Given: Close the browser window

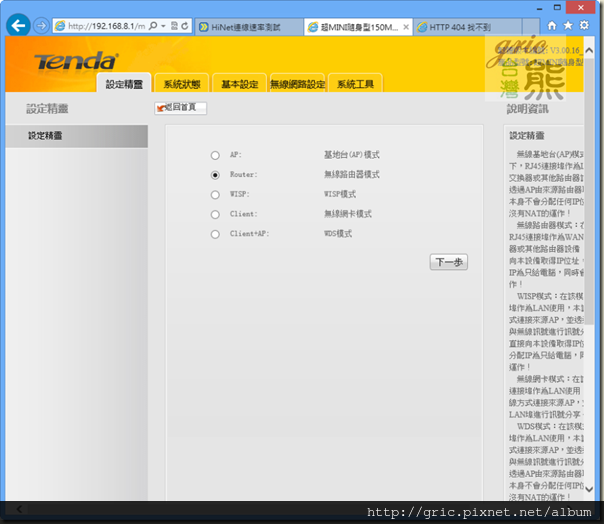Looking at the screenshot, I should pyautogui.click(x=581, y=8).
